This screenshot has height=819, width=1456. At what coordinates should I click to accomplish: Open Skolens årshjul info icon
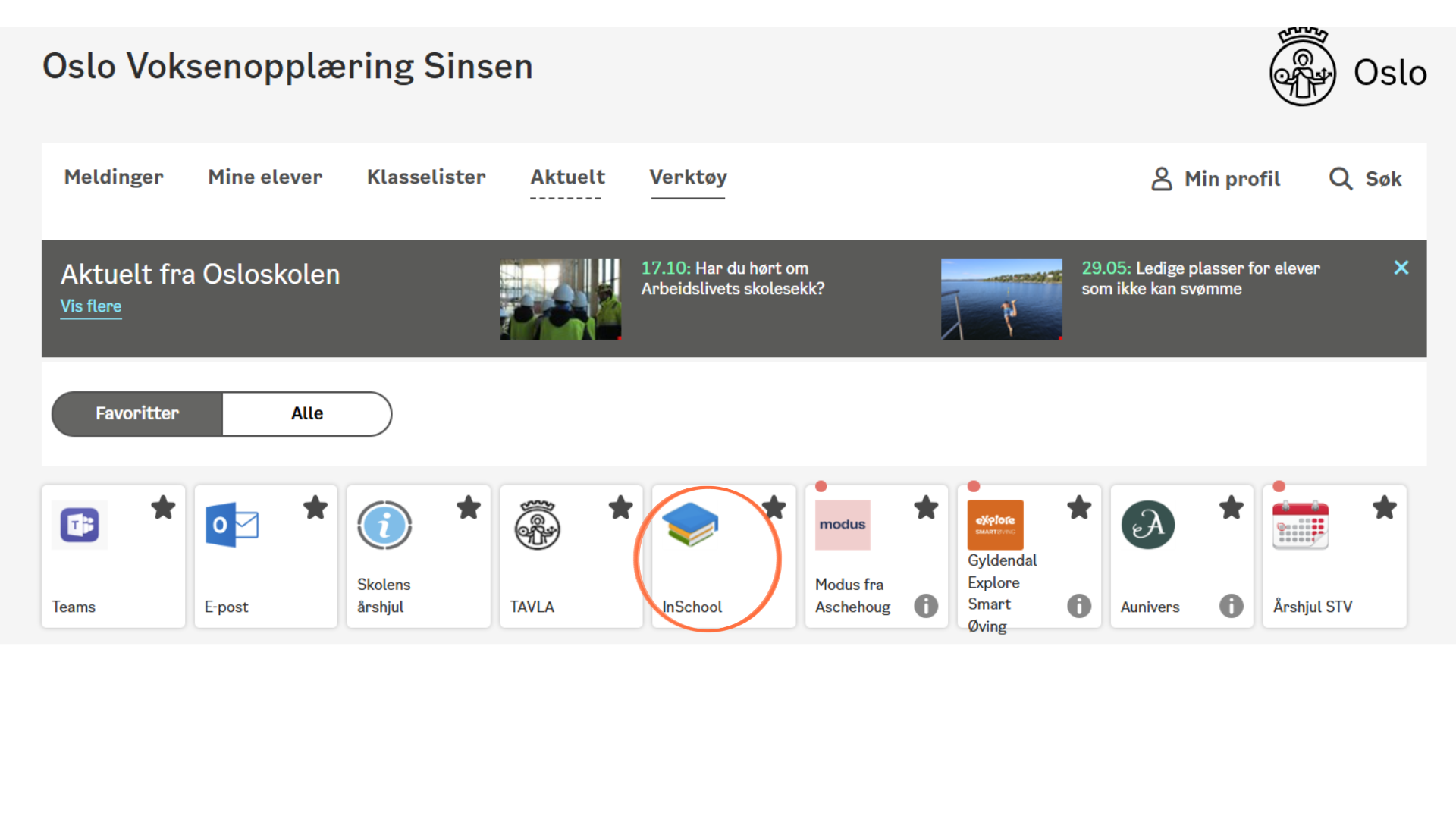pos(384,525)
